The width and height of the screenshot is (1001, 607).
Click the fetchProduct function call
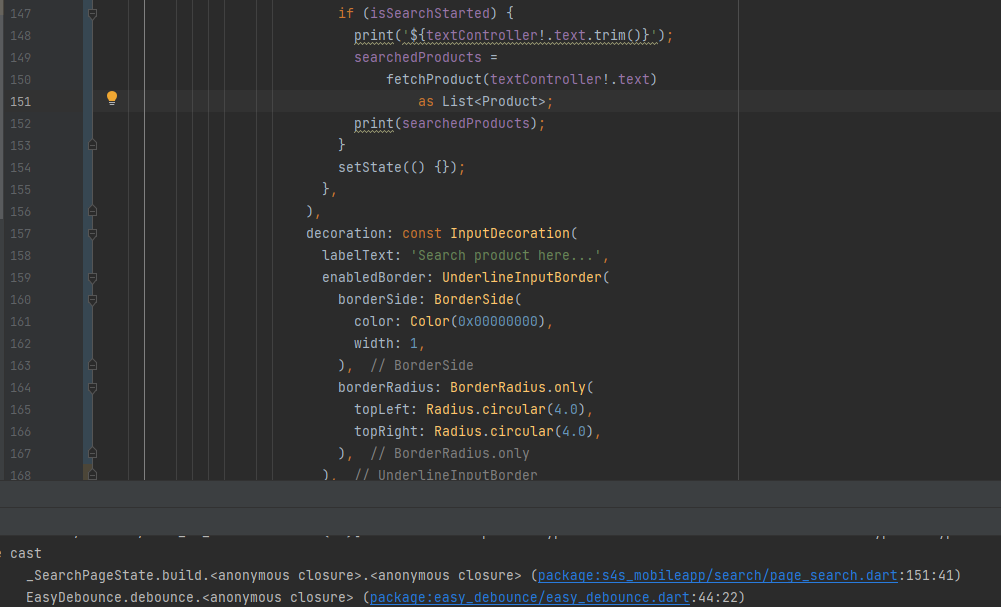tap(433, 79)
